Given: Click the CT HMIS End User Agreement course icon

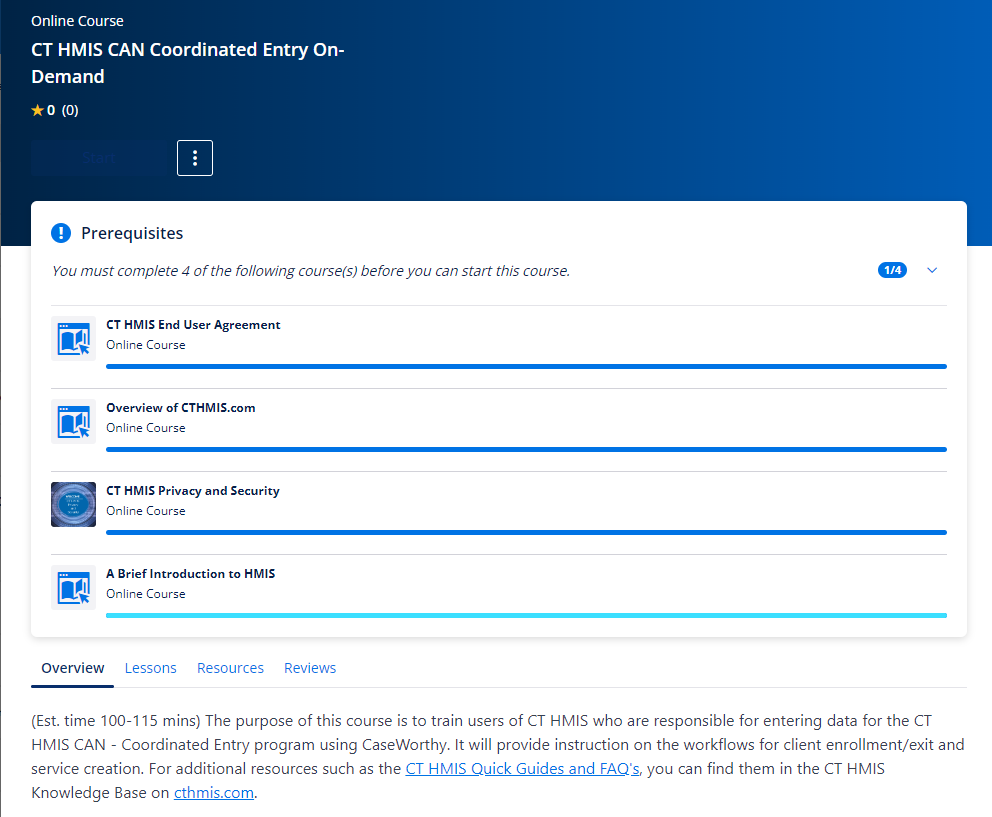Looking at the screenshot, I should [x=73, y=338].
